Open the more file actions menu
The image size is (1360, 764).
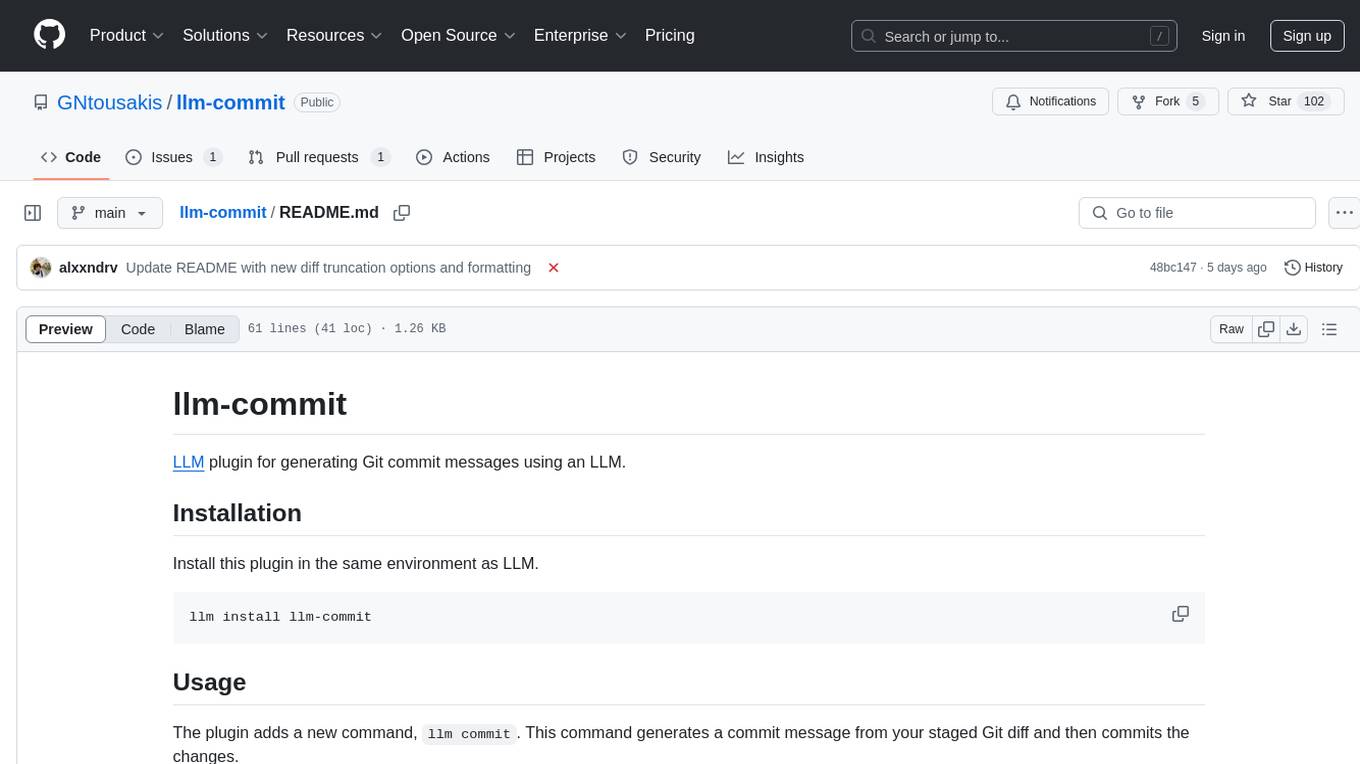1344,213
